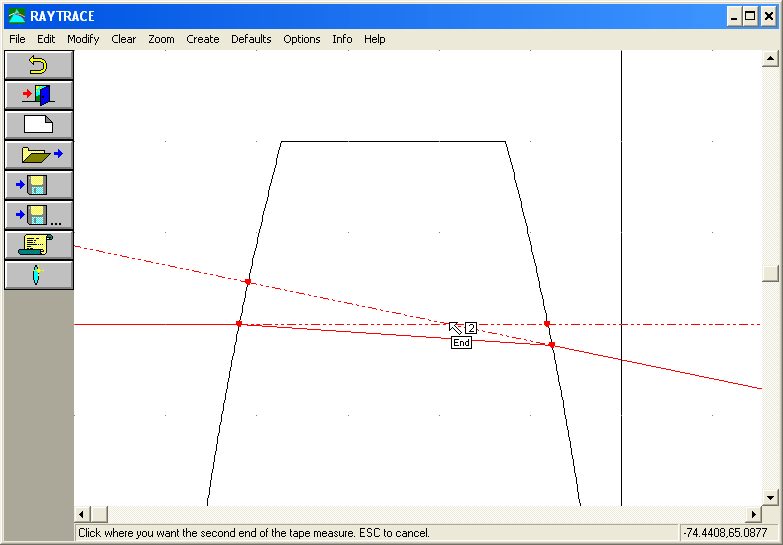This screenshot has width=783, height=545.
Task: Click the horizontal scrollbar right arrow
Action: [x=754, y=514]
